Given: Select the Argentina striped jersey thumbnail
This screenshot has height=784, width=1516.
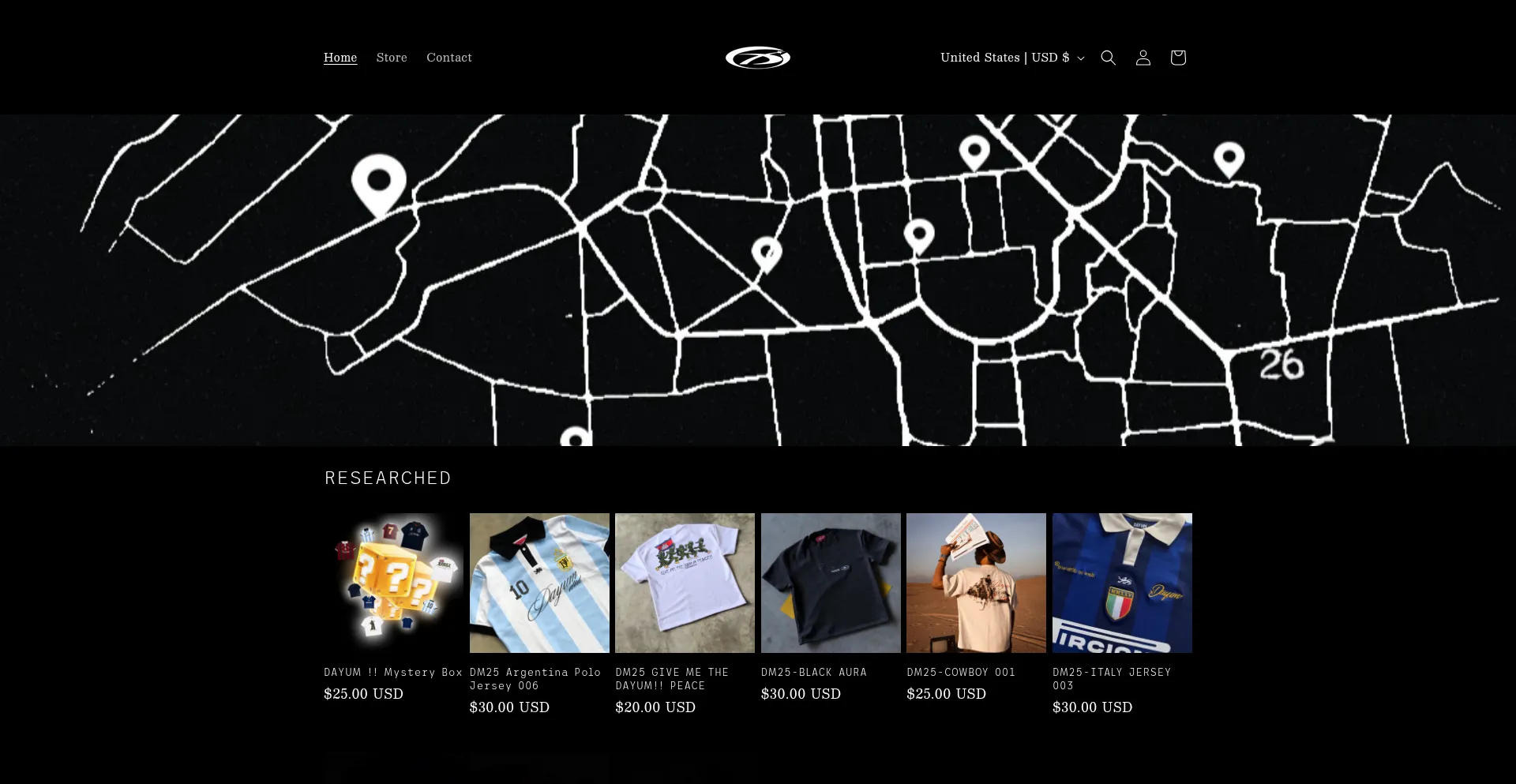Looking at the screenshot, I should [539, 583].
